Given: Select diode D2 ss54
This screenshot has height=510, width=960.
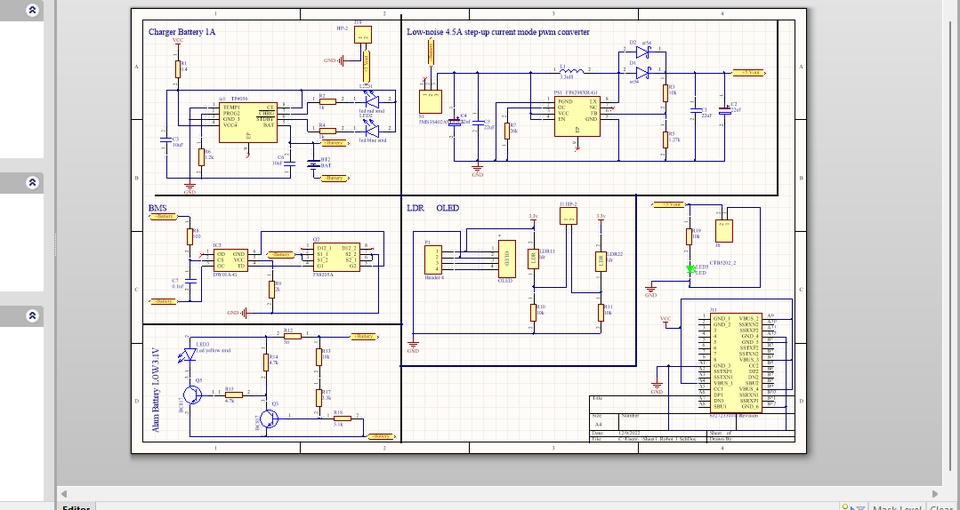Looking at the screenshot, I should point(642,52).
